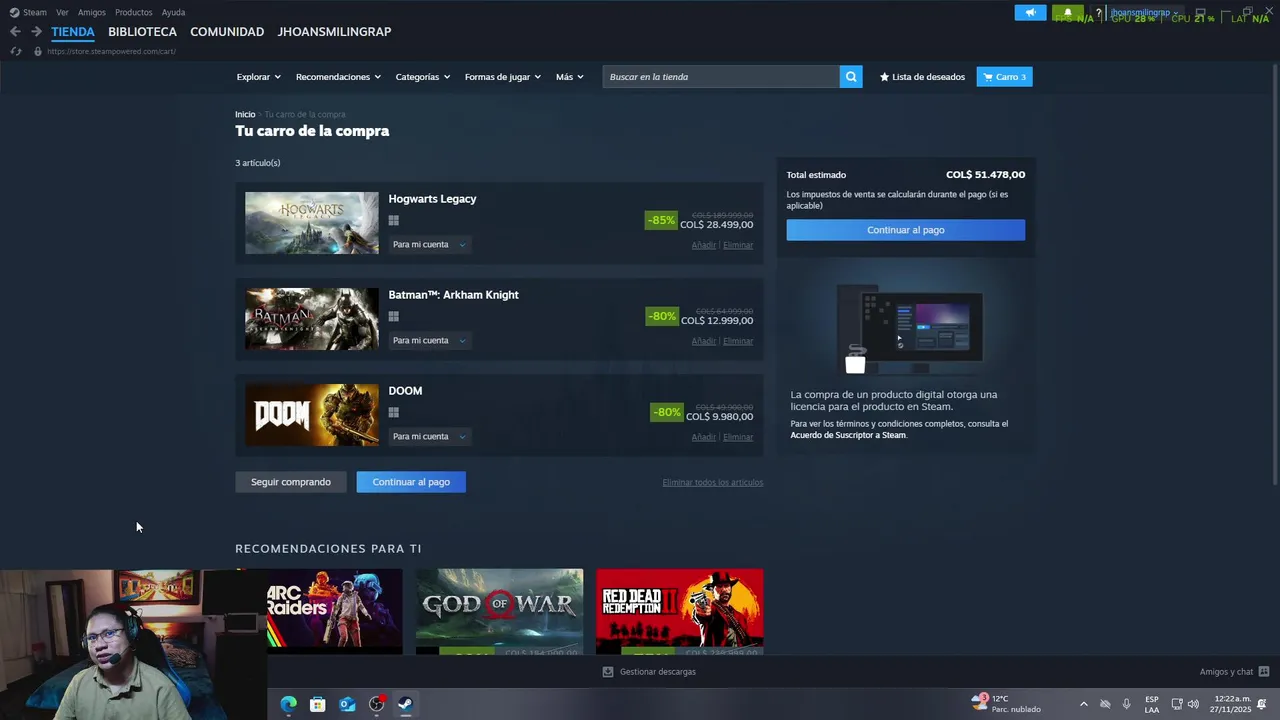Click Eliminar for Hogwarts Legacy
The width and height of the screenshot is (1280, 720).
tap(738, 245)
